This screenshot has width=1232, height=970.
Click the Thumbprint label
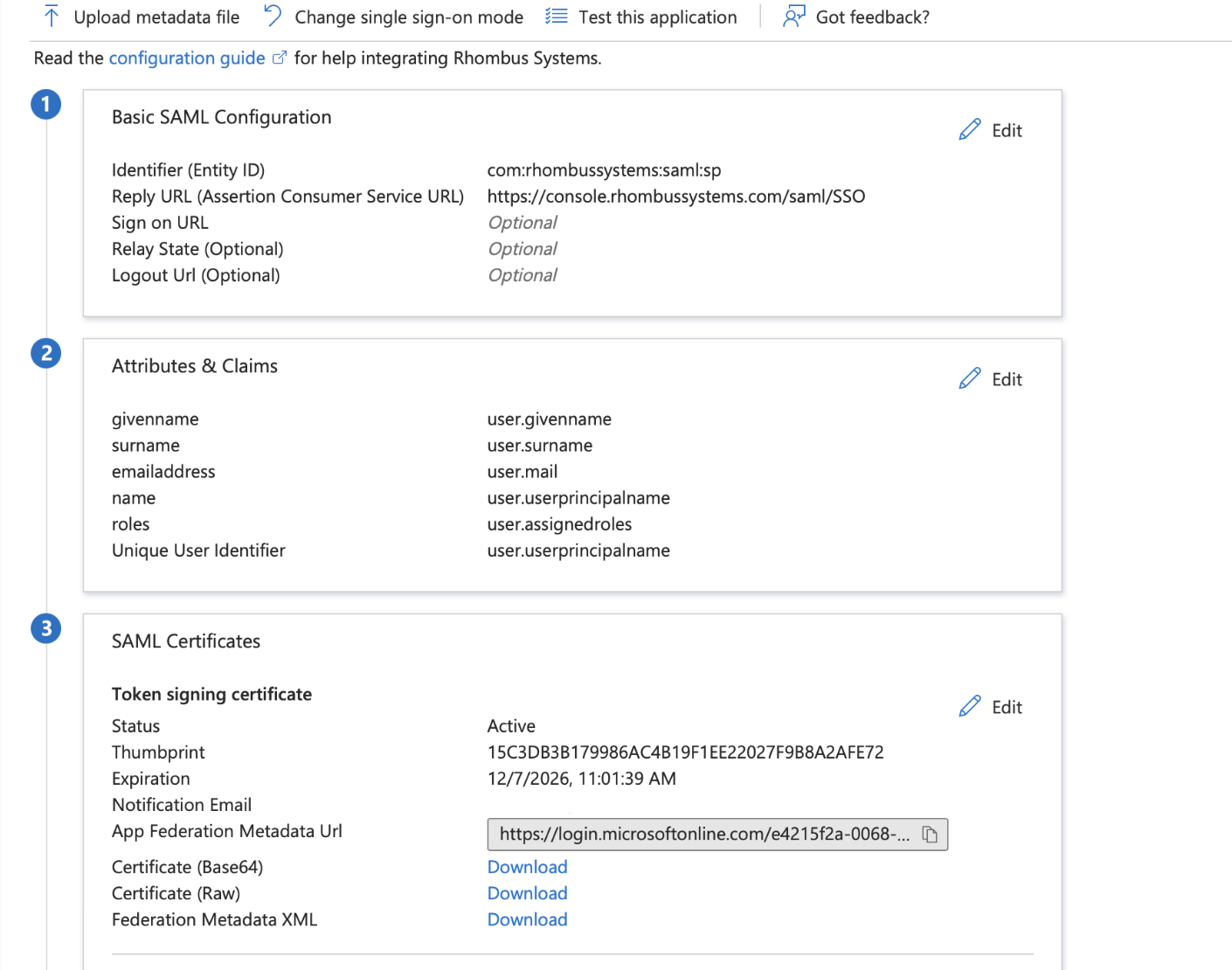pos(158,752)
